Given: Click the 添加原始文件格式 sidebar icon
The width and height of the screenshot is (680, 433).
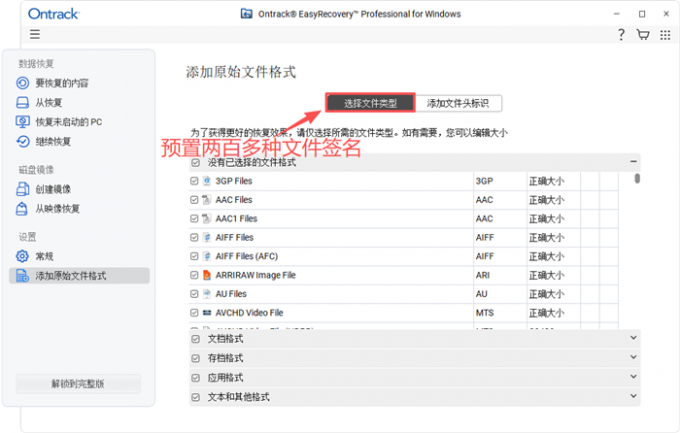Looking at the screenshot, I should (22, 276).
